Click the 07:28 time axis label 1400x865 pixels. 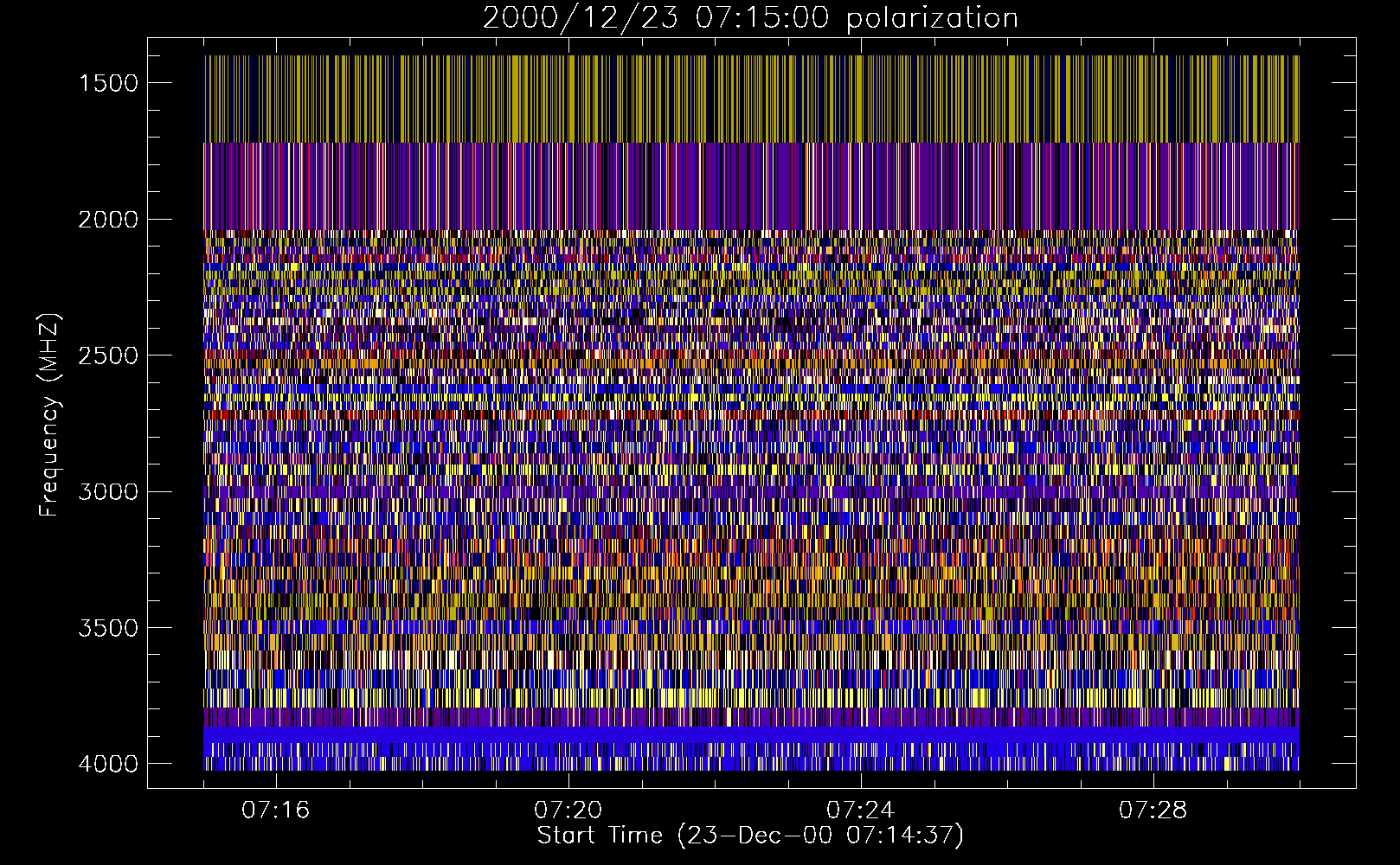1153,811
